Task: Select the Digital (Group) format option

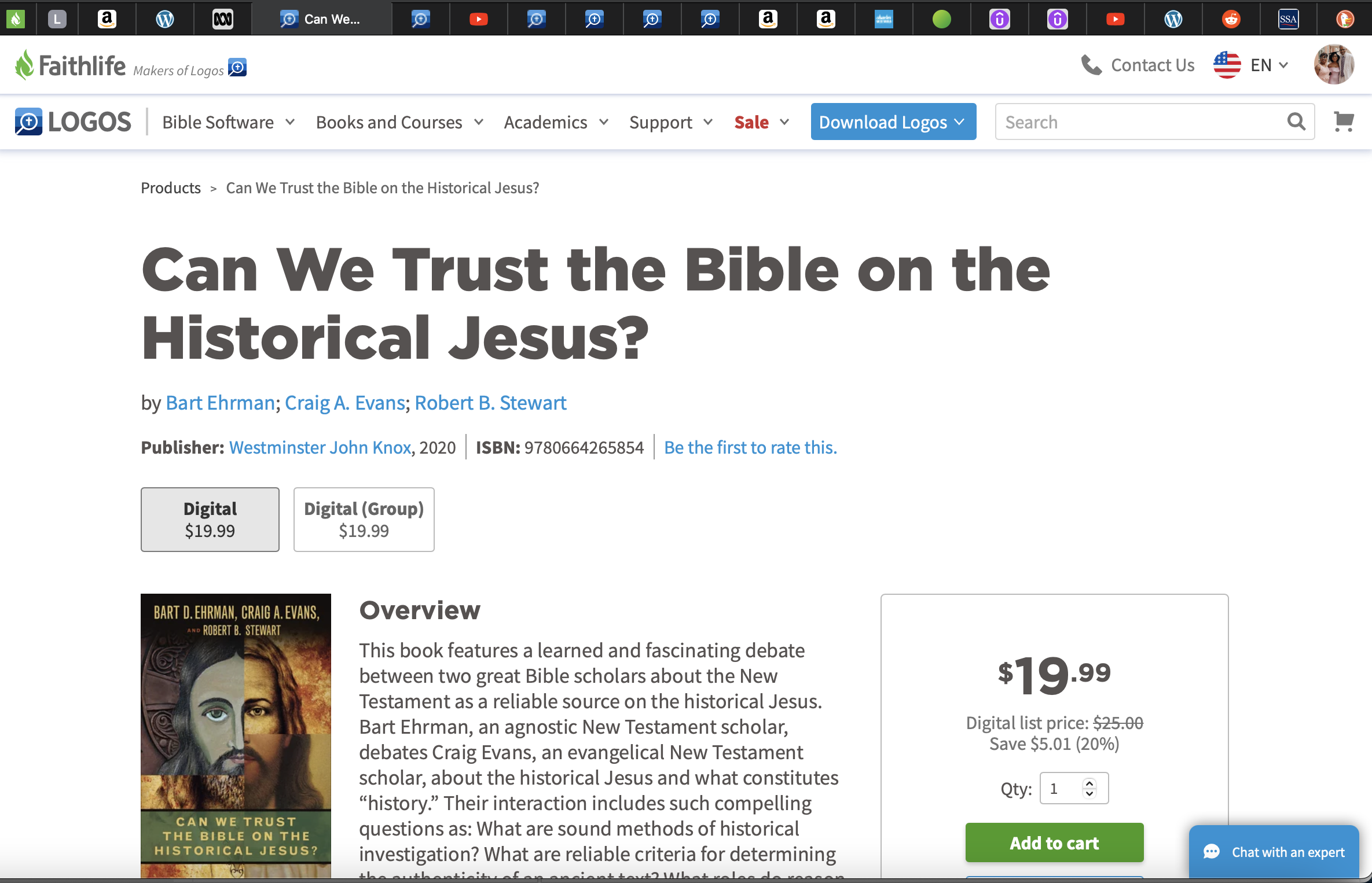Action: (x=364, y=519)
